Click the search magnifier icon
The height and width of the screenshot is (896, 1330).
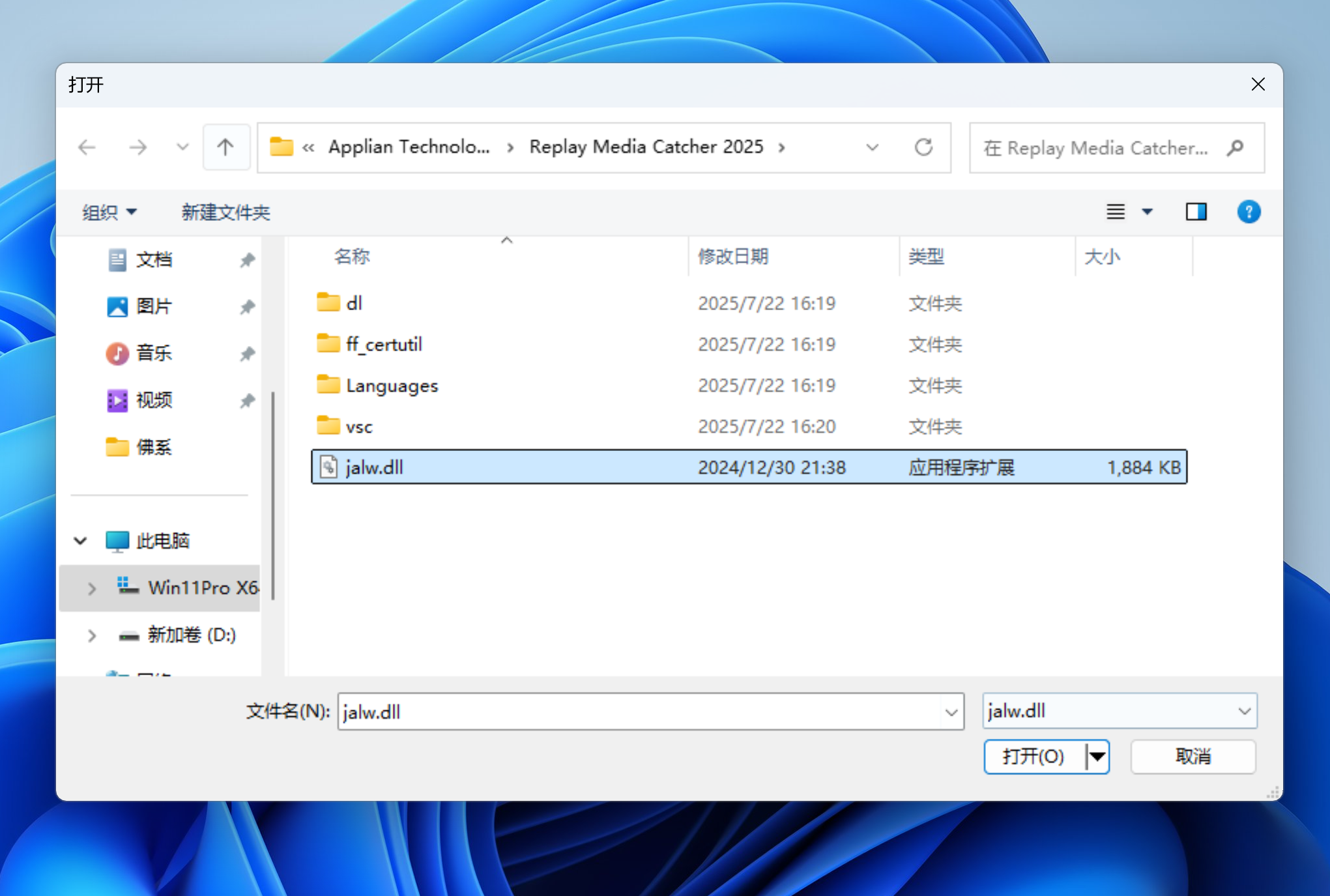pos(1235,148)
